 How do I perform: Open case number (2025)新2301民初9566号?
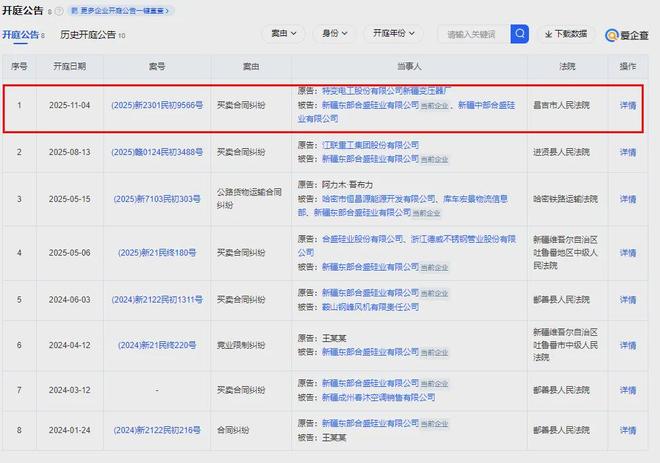click(x=157, y=105)
